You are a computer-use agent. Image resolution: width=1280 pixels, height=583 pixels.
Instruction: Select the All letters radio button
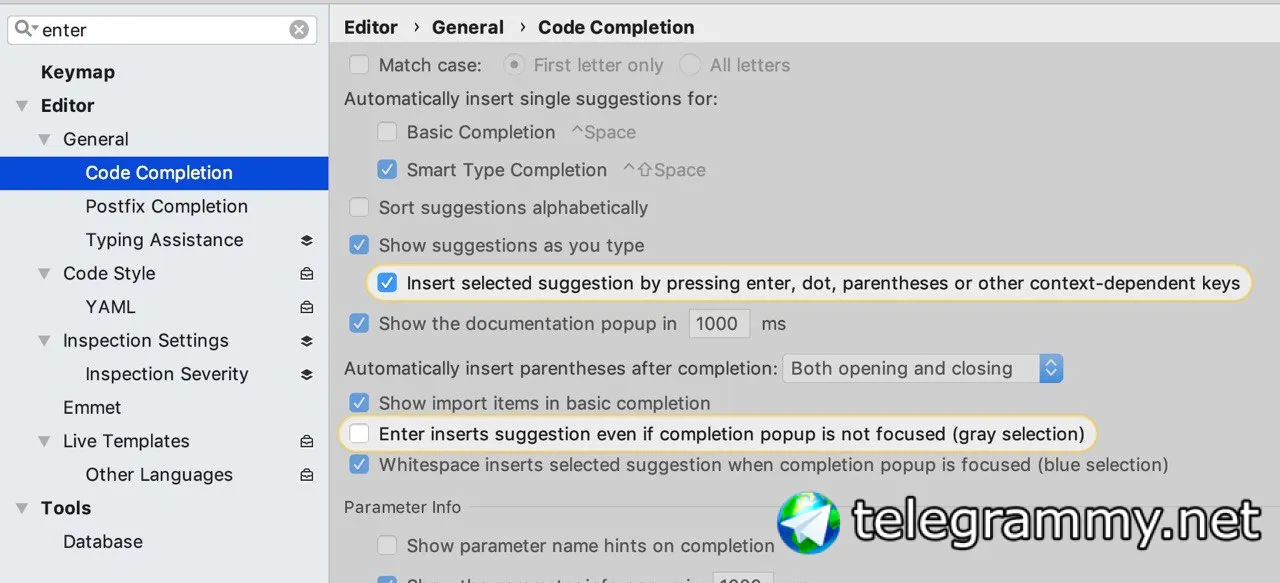click(690, 65)
